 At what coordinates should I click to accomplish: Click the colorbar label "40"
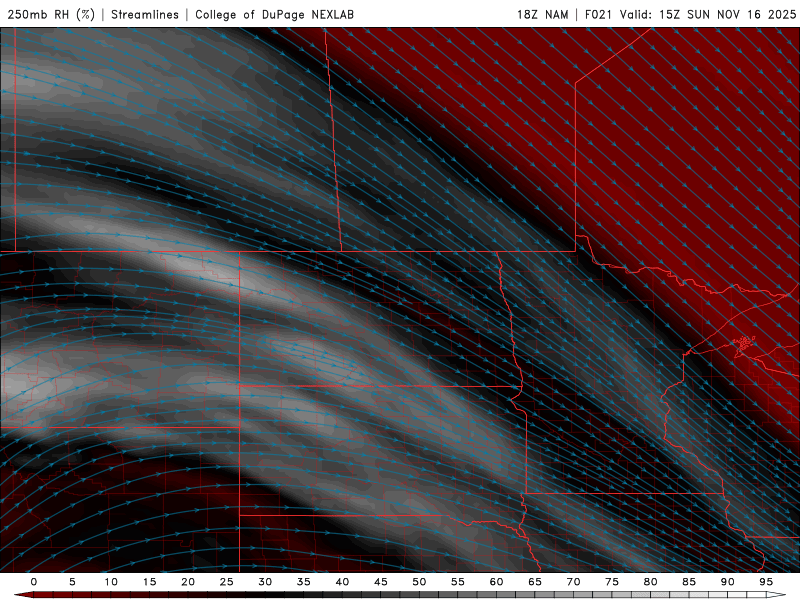tap(342, 582)
